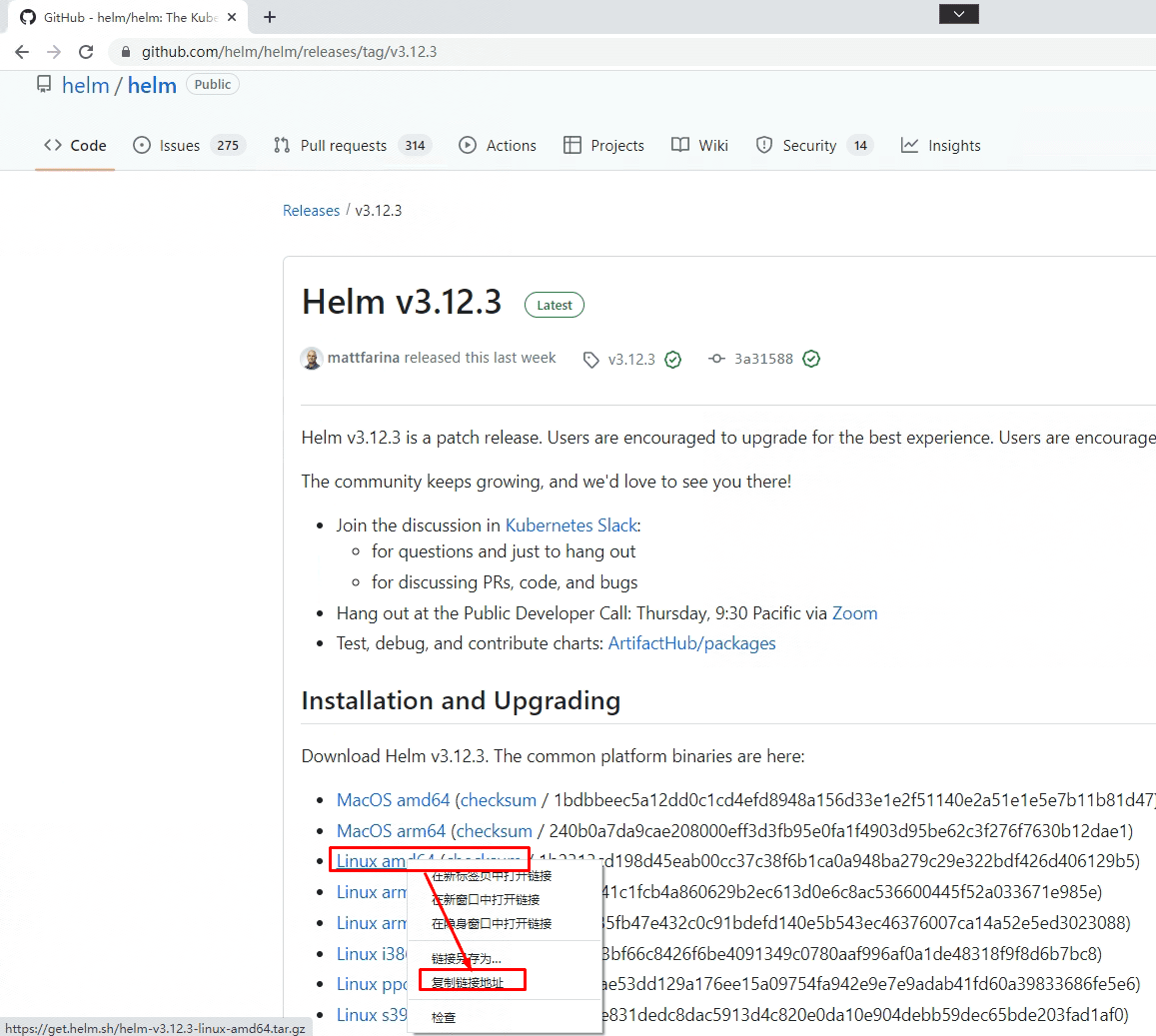This screenshot has width=1156, height=1036.
Task: Click the Insights graph icon
Action: 910,145
